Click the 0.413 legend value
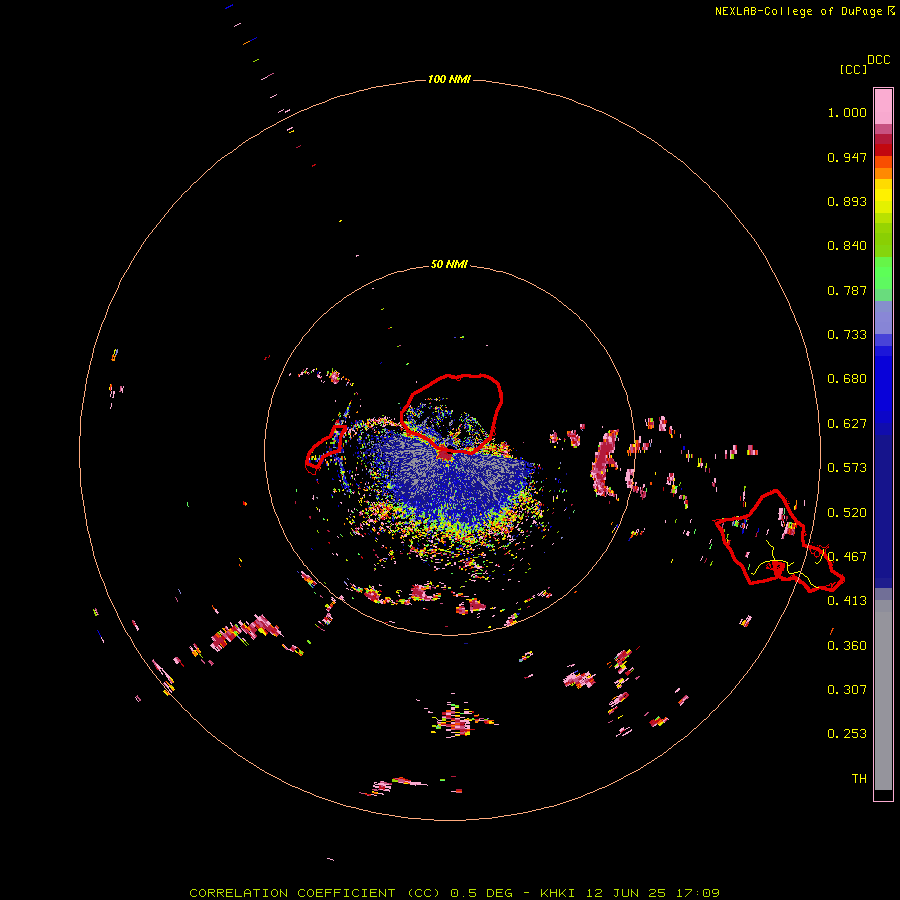 point(847,601)
